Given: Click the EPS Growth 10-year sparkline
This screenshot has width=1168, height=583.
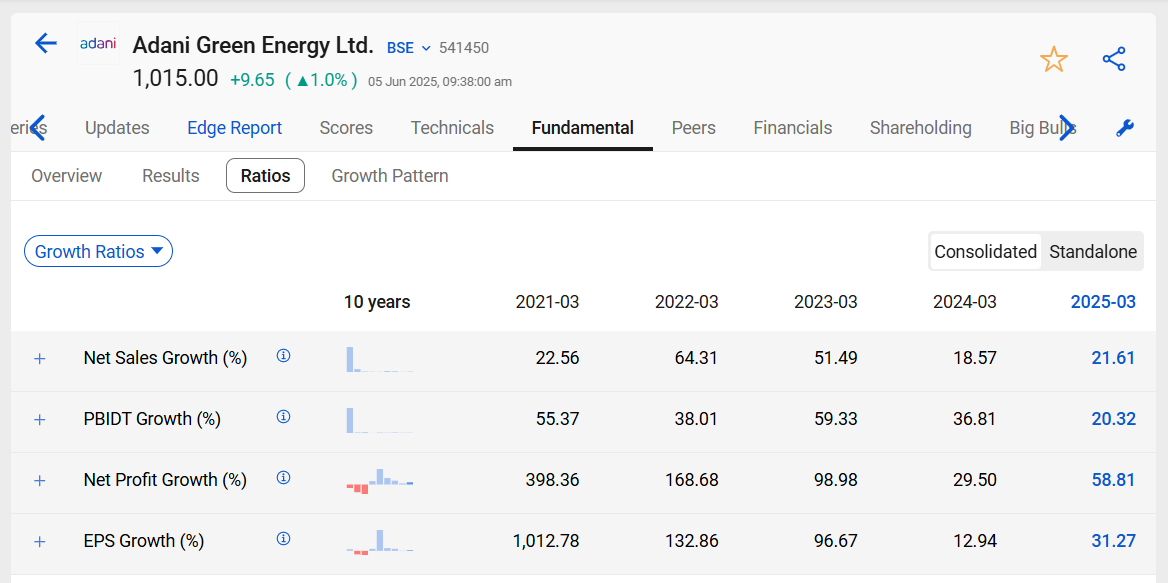Looking at the screenshot, I should 379,542.
